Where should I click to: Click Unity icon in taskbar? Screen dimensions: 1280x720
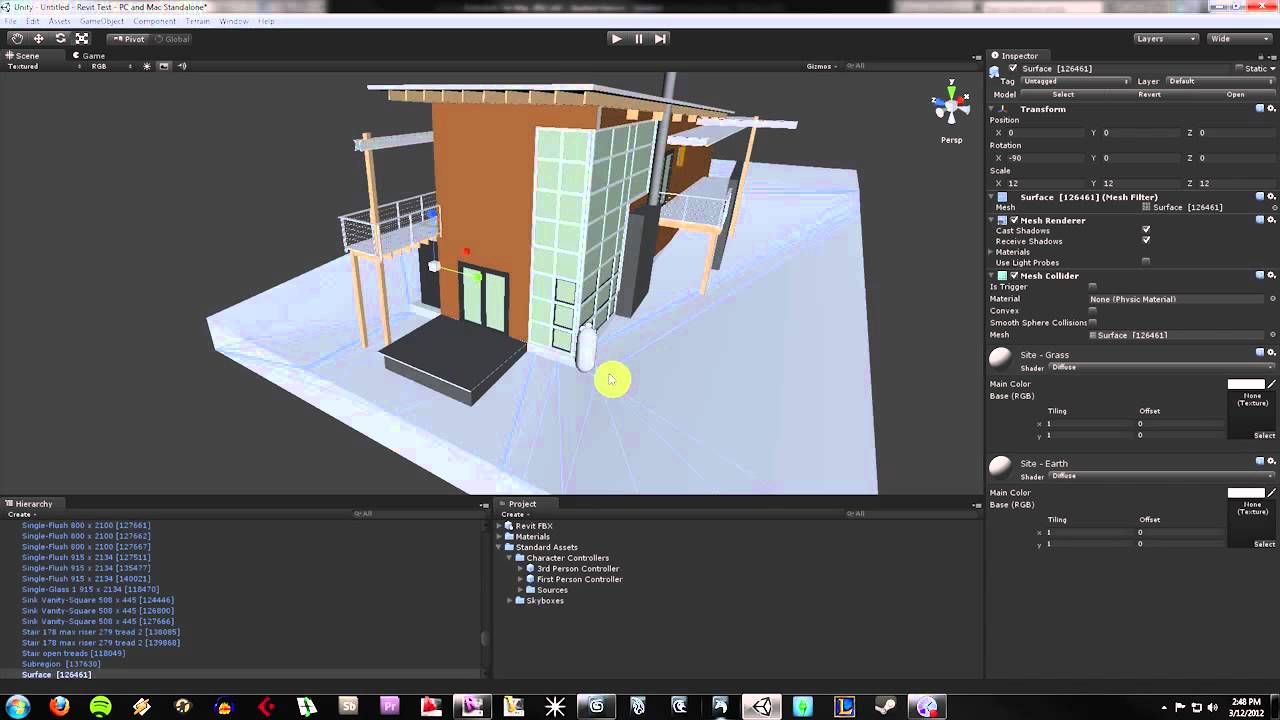coord(762,707)
